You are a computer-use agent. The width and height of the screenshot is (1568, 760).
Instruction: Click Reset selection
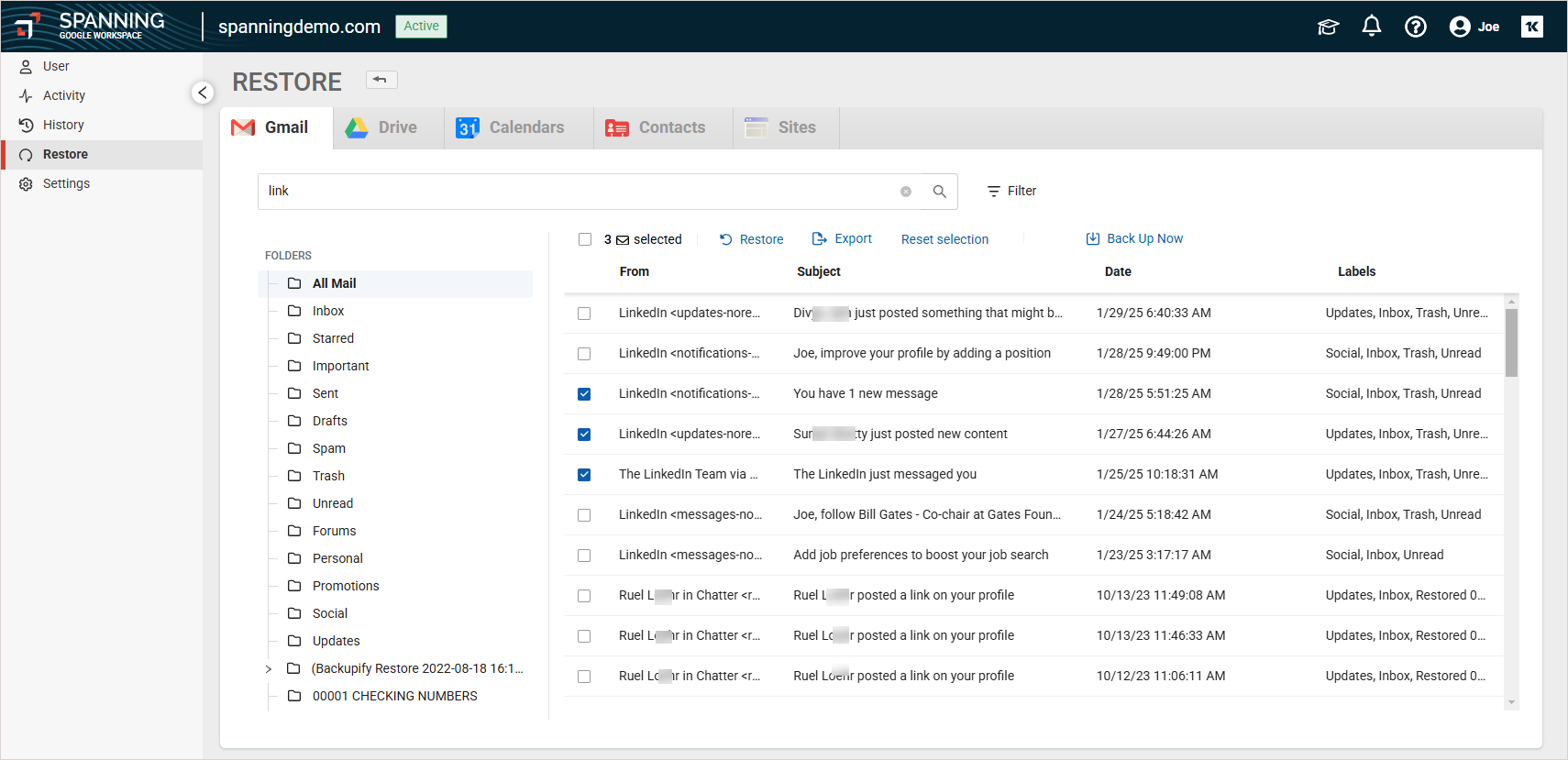[x=944, y=239]
